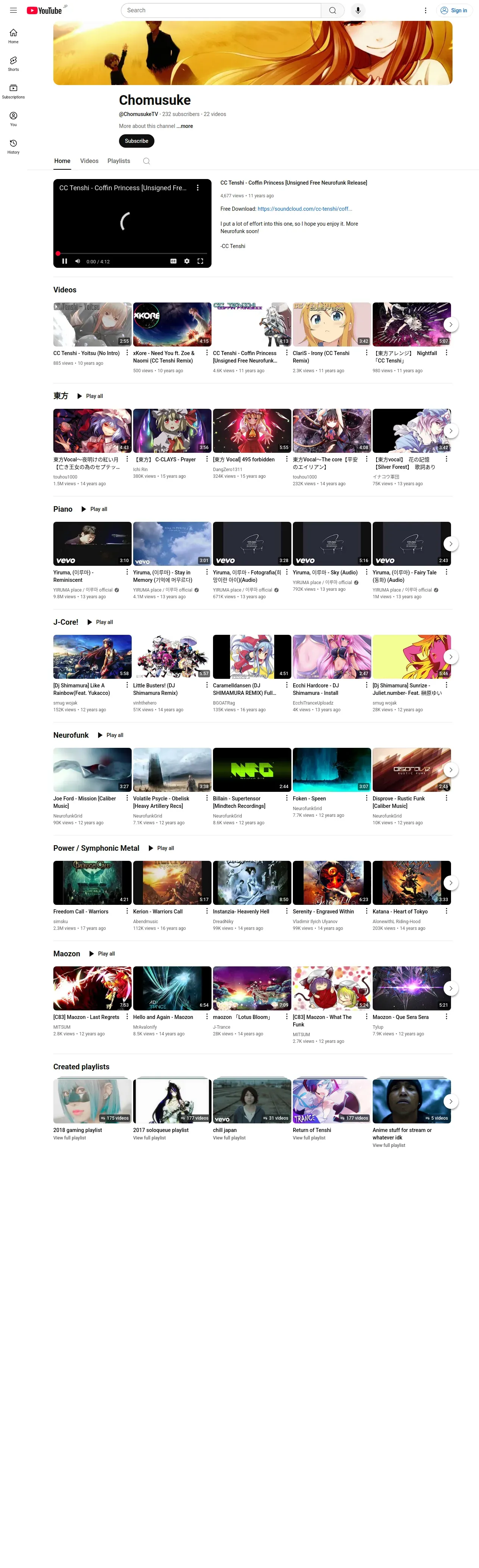Viewport: 479px width, 1568px height.
Task: Select the Home channel tab
Action: 62,161
